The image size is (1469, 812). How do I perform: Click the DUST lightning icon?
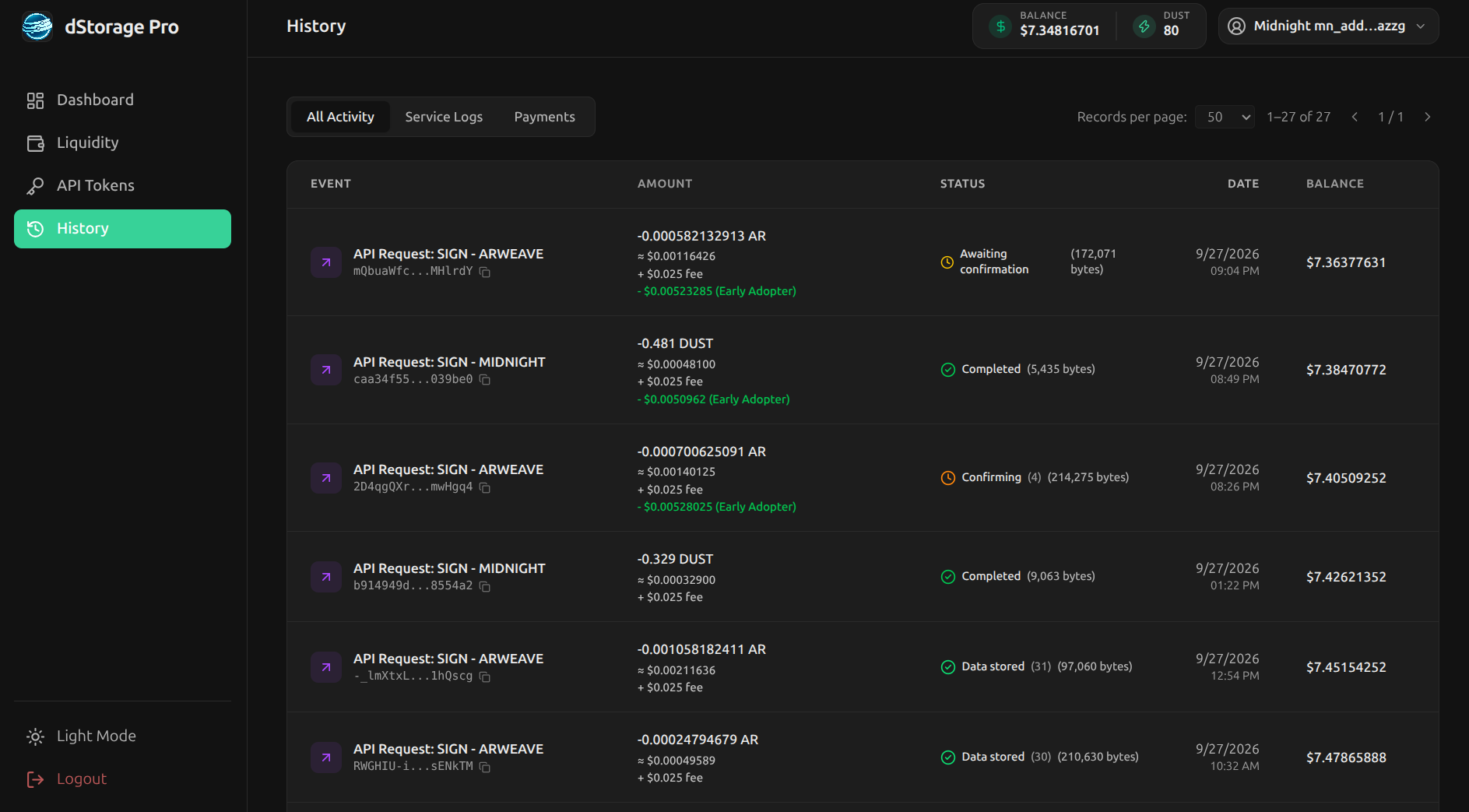(x=1144, y=26)
